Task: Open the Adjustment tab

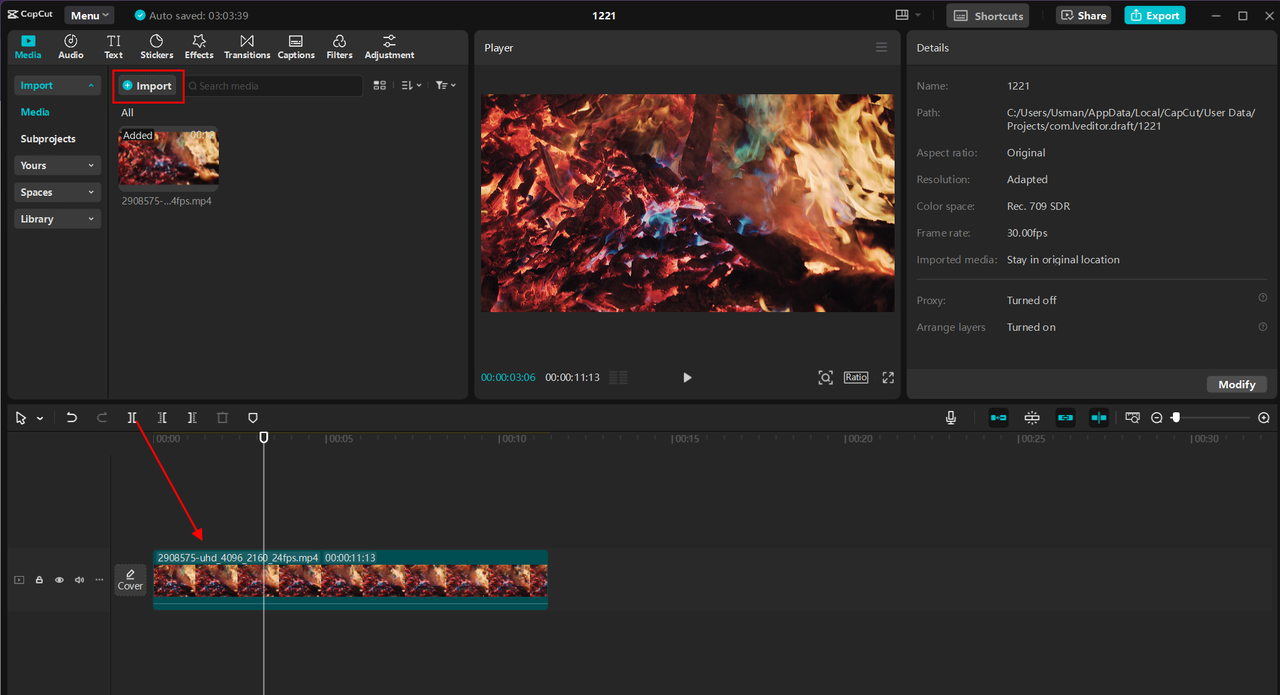Action: pyautogui.click(x=389, y=47)
